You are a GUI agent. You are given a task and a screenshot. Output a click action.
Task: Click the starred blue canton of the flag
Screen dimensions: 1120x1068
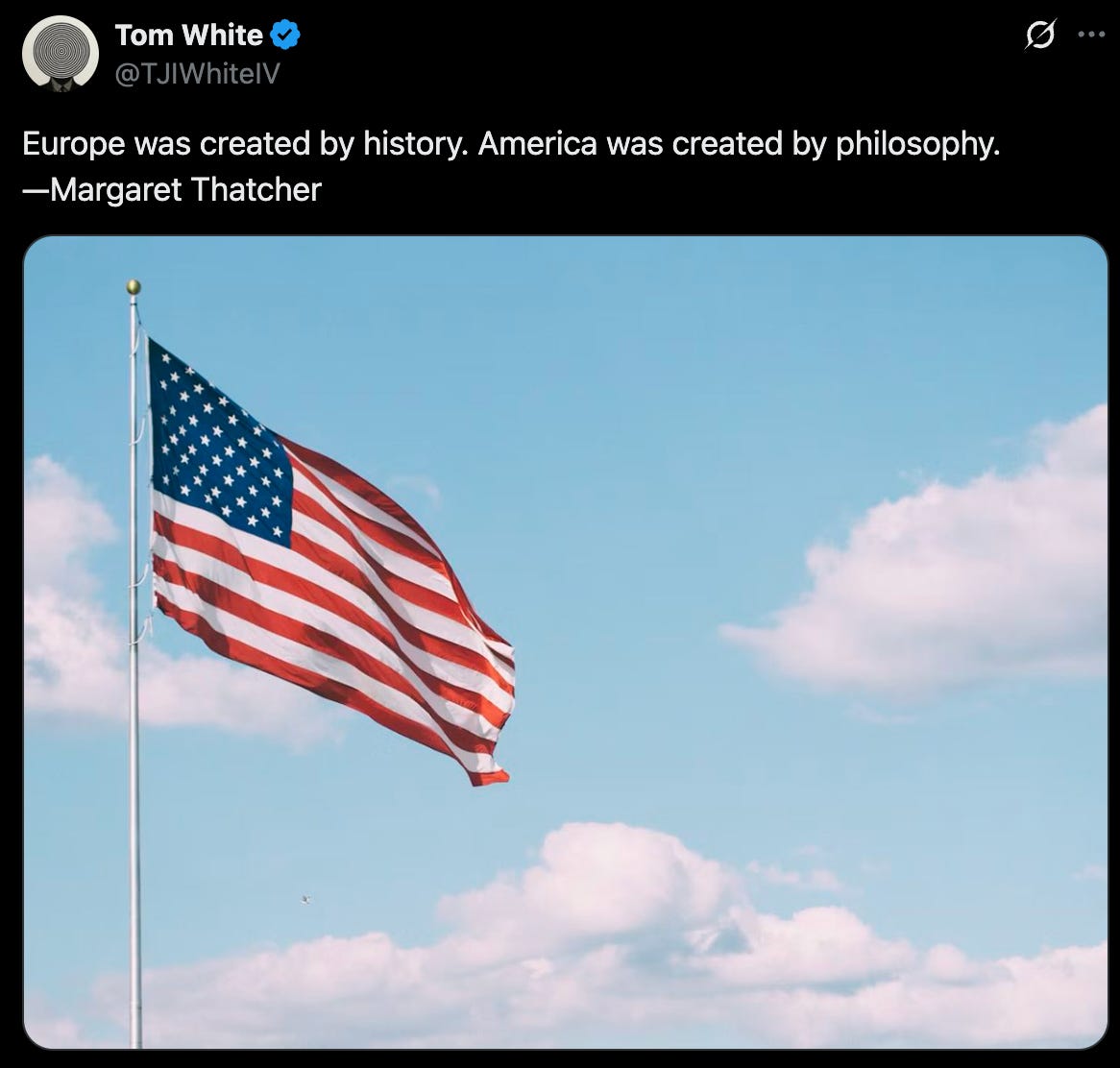point(220,443)
